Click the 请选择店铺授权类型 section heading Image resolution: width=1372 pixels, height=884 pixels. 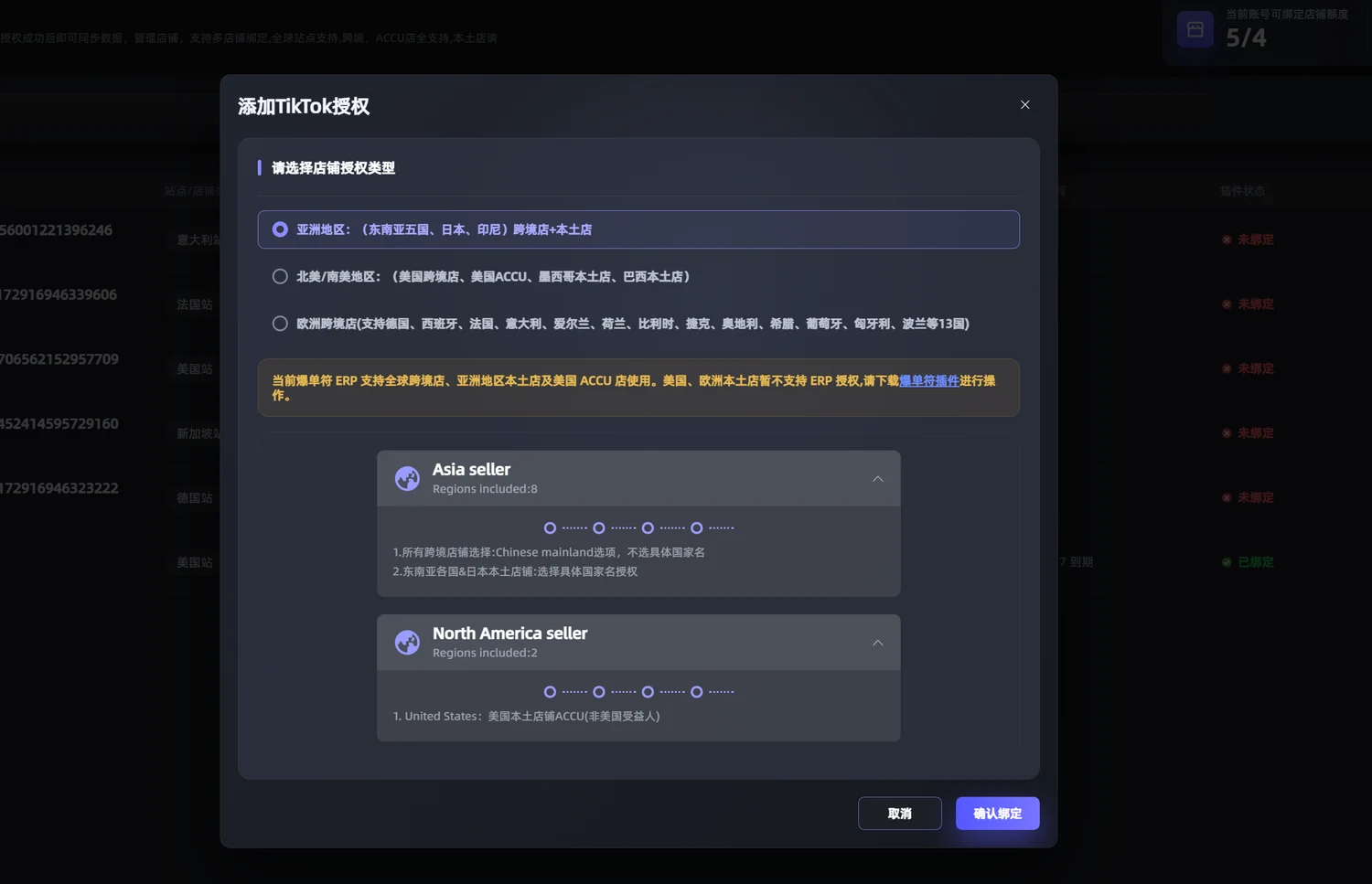(x=333, y=168)
